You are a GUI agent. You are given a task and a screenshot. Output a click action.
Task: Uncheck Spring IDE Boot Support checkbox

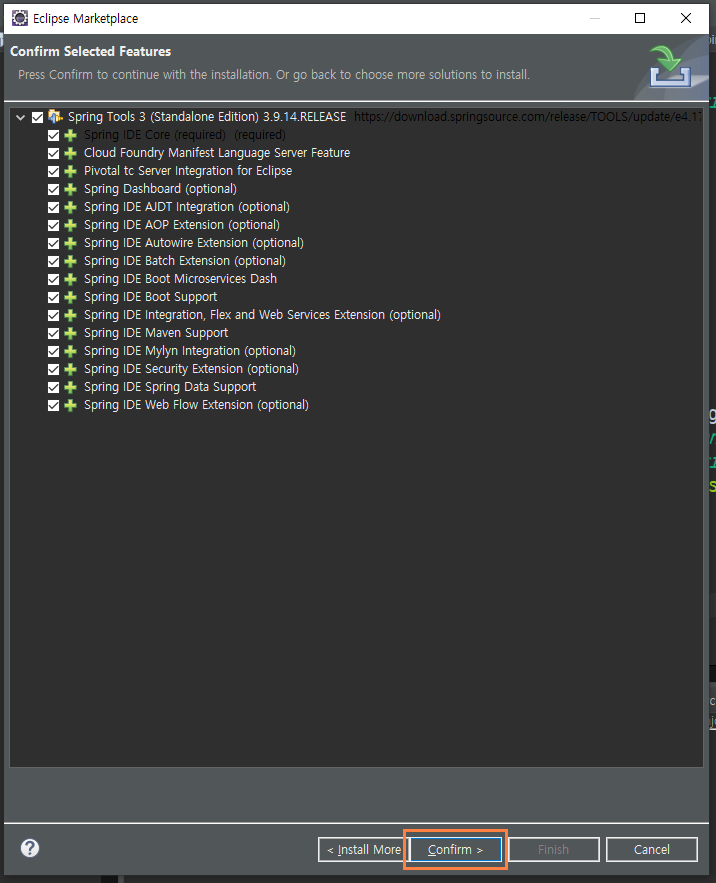click(54, 297)
